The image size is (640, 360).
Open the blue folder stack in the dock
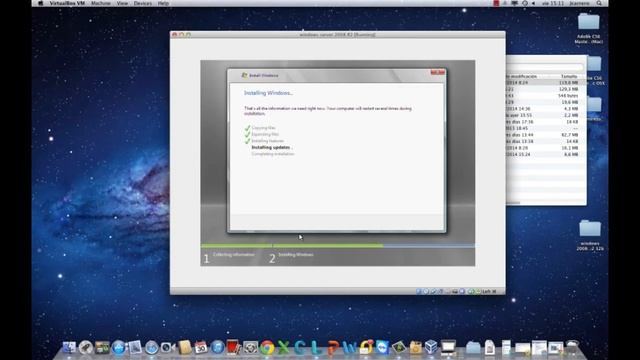pyautogui.click(x=473, y=347)
